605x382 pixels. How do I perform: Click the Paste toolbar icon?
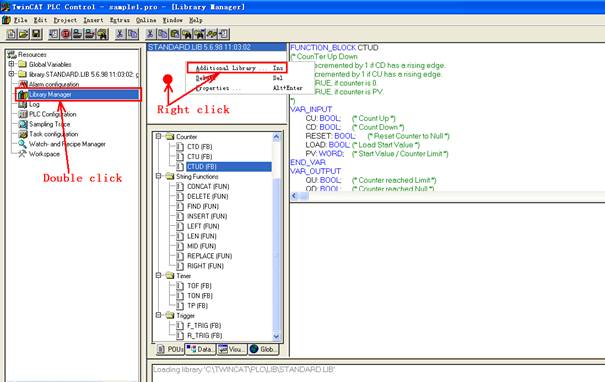(175, 34)
